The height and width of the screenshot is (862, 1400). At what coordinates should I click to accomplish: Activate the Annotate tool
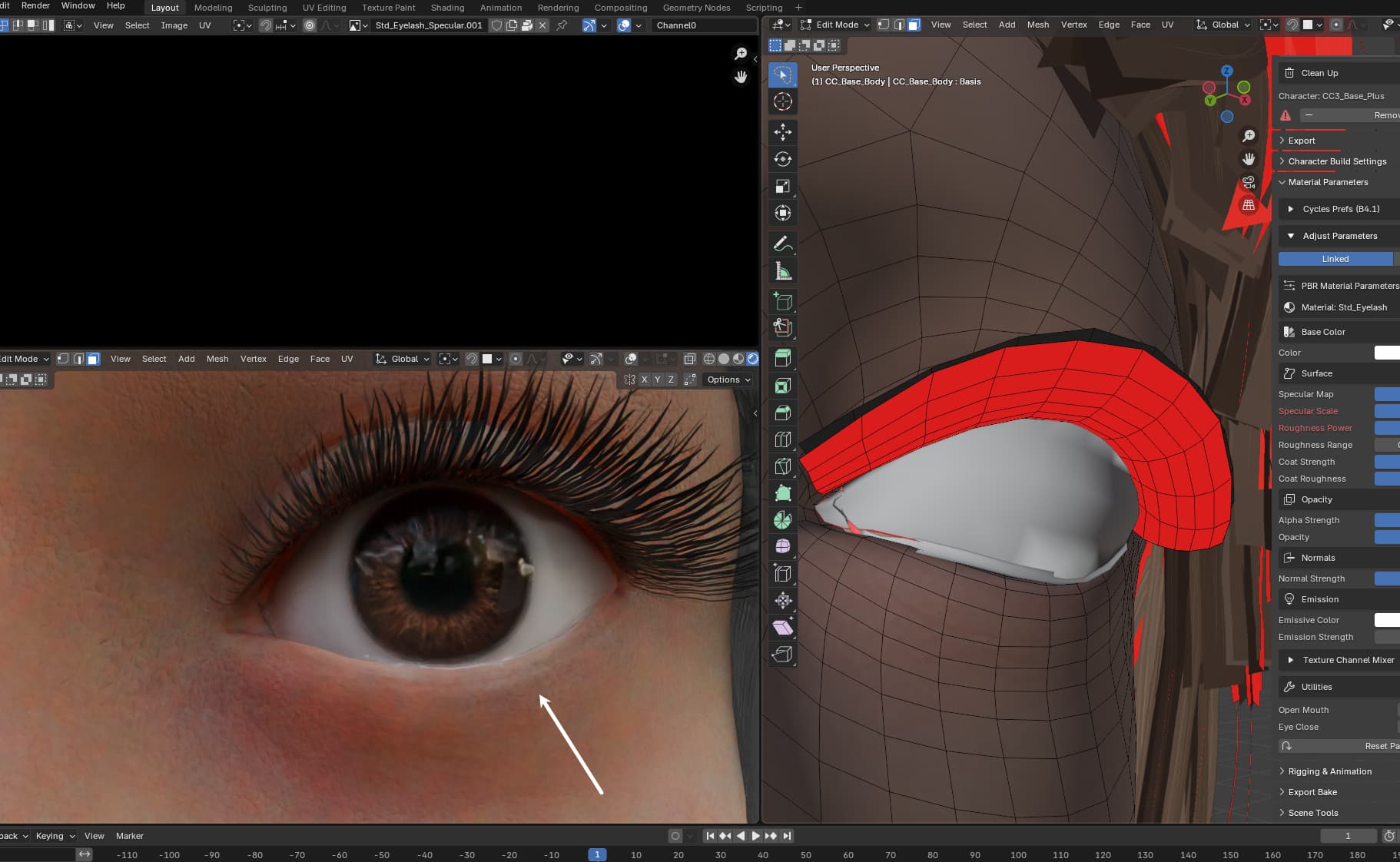(x=782, y=244)
